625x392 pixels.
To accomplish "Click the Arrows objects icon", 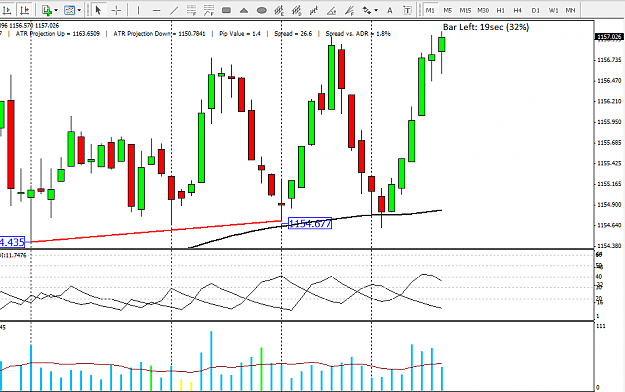I will 367,10.
